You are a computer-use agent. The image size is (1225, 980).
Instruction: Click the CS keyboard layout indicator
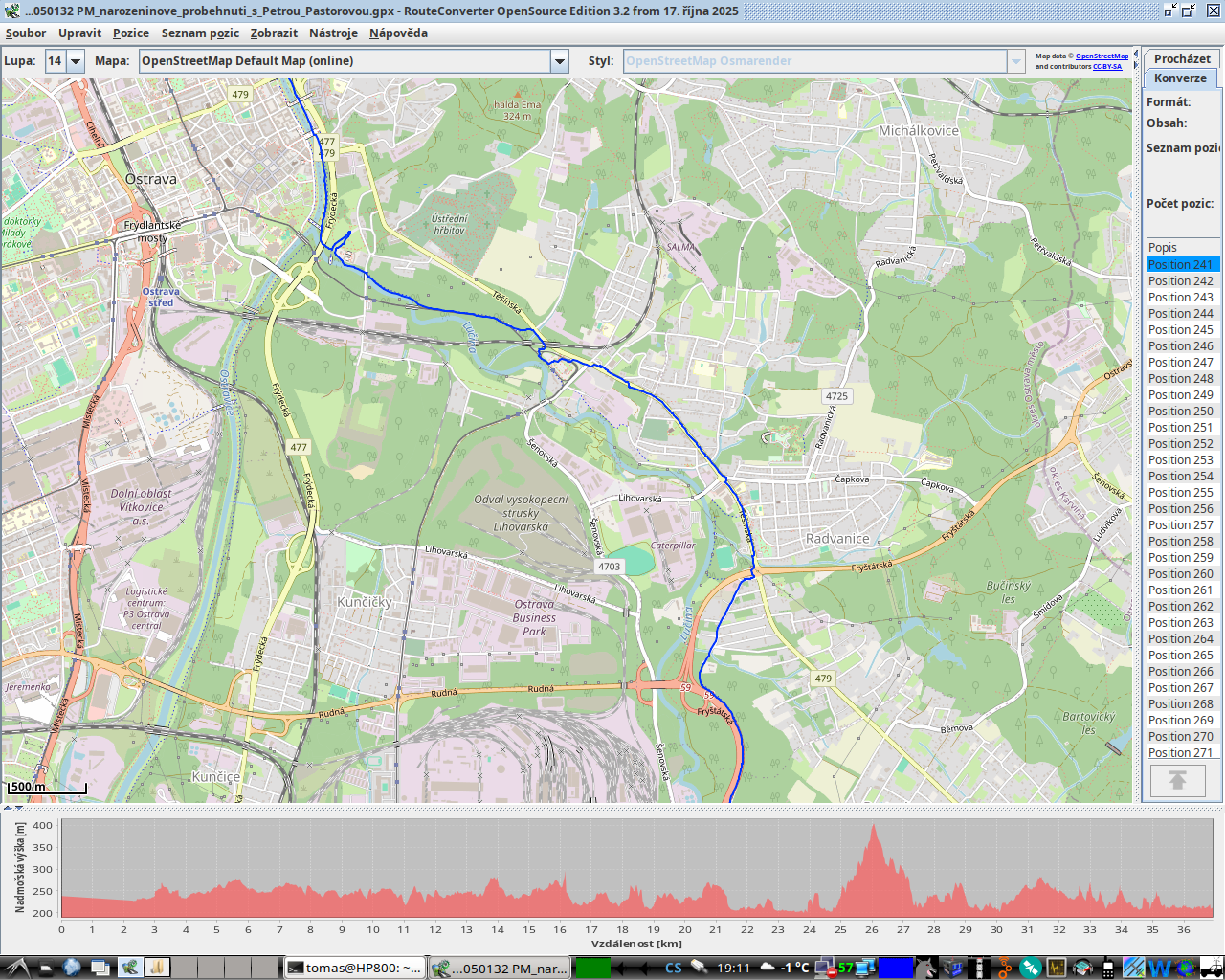pos(674,968)
